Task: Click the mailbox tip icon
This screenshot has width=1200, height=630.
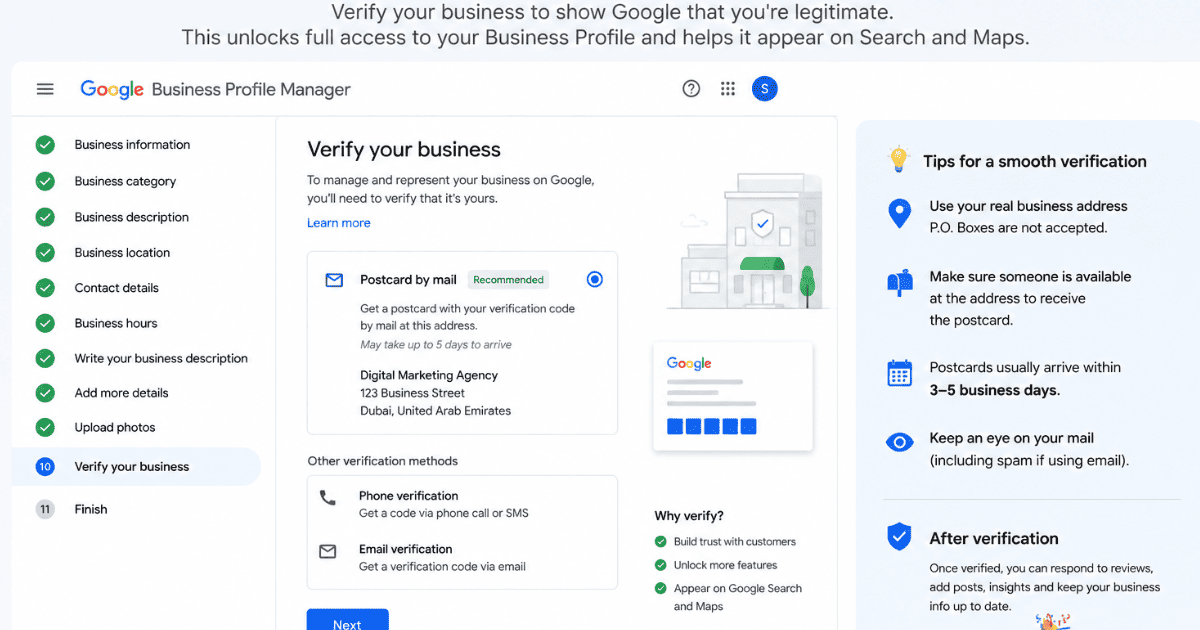Action: [x=900, y=283]
